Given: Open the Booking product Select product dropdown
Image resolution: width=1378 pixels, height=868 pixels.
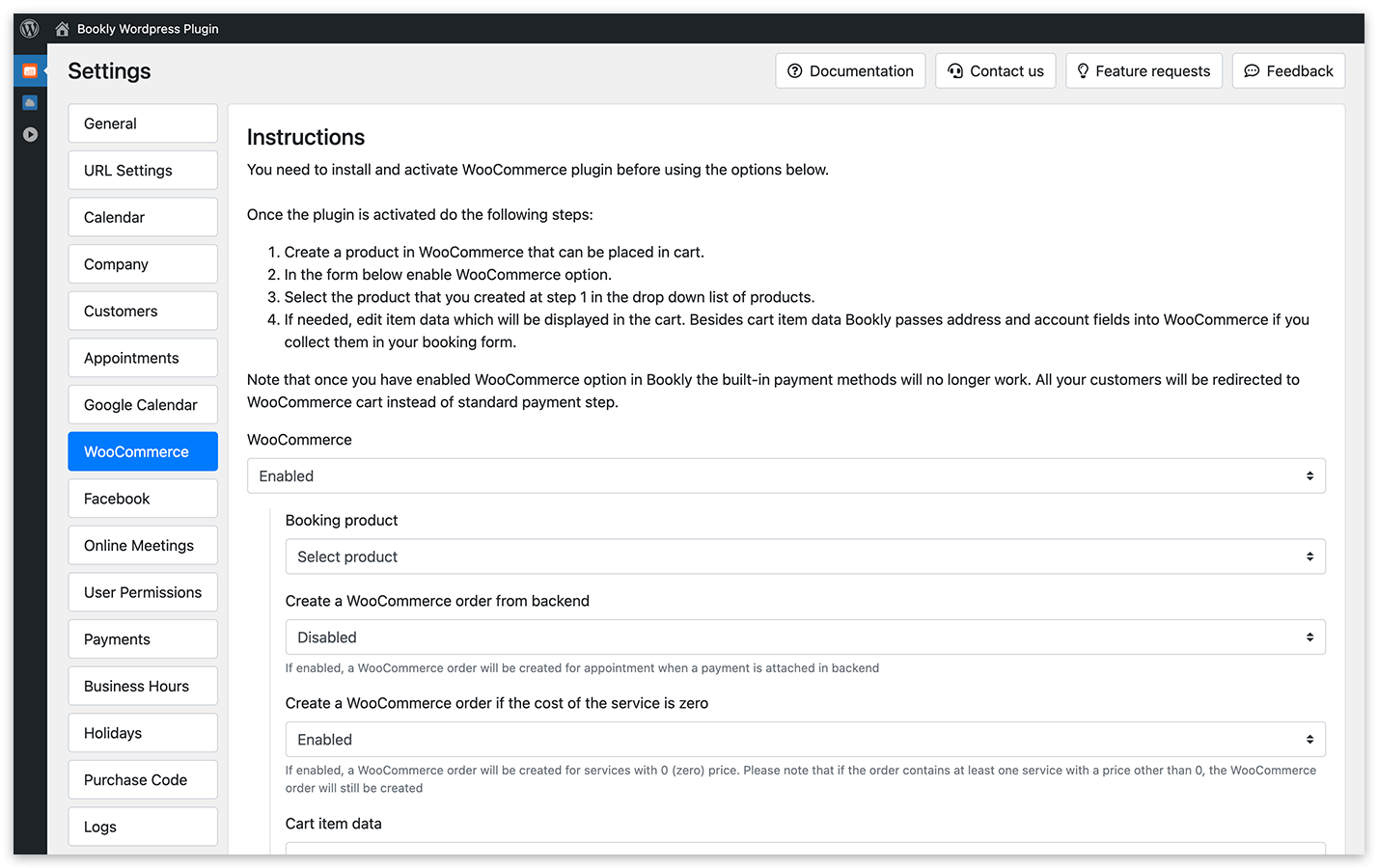Looking at the screenshot, I should (x=805, y=556).
